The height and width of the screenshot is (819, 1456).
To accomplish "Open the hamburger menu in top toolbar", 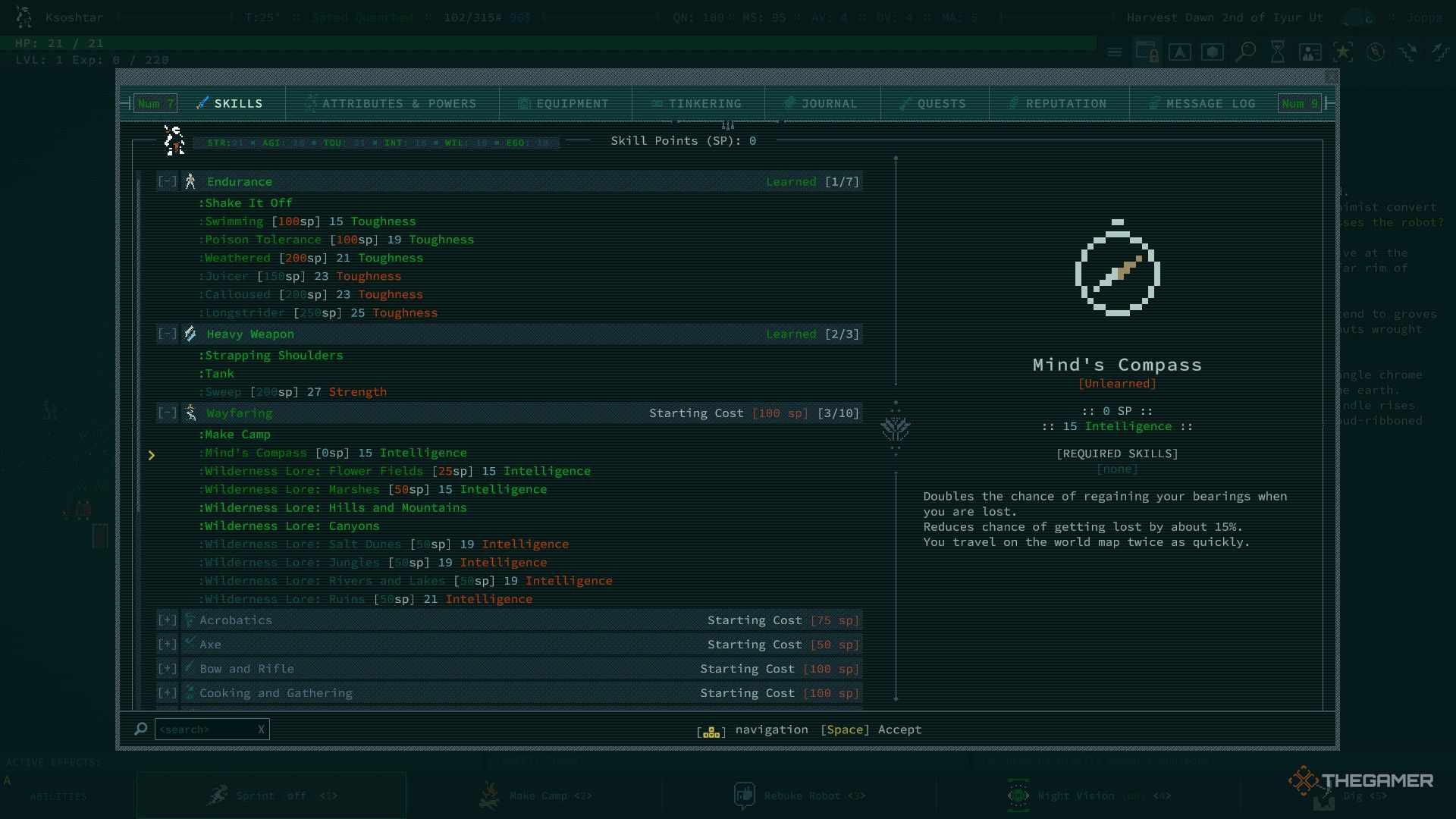I will (x=1114, y=52).
